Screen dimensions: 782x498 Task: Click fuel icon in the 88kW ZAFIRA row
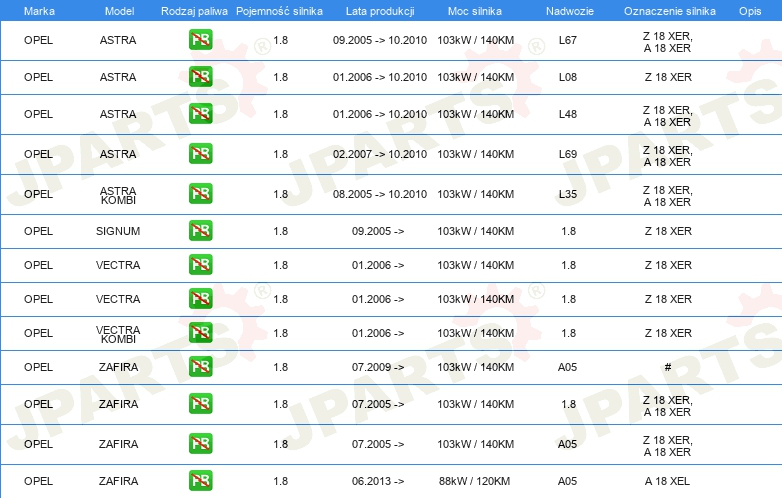tap(200, 481)
